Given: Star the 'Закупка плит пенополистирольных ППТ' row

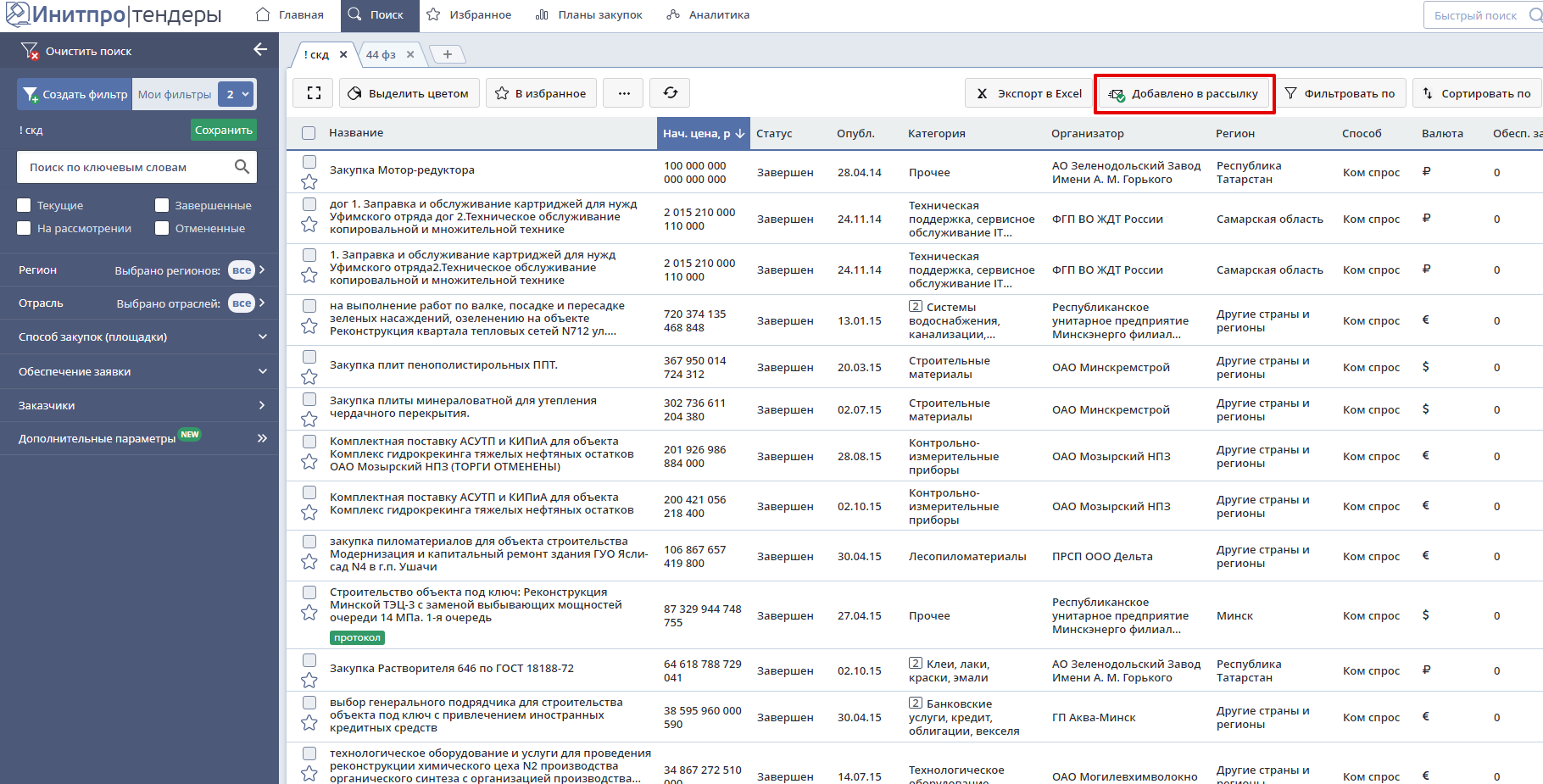Looking at the screenshot, I should tap(309, 376).
